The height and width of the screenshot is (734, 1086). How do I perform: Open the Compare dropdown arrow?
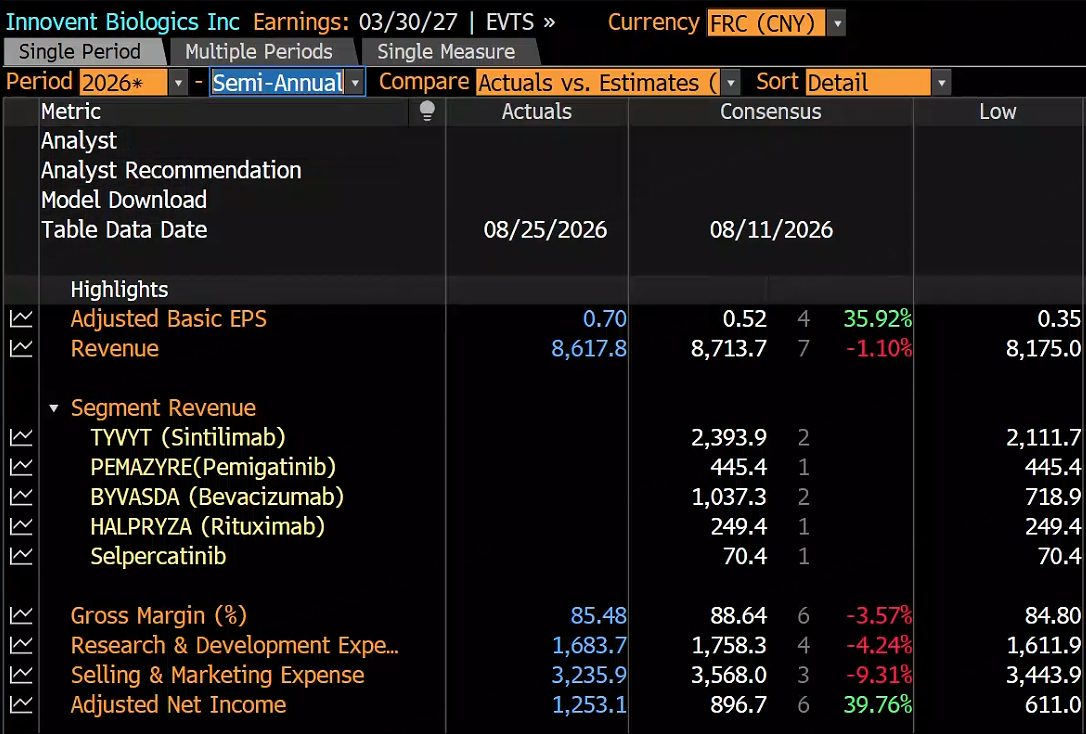pyautogui.click(x=731, y=83)
